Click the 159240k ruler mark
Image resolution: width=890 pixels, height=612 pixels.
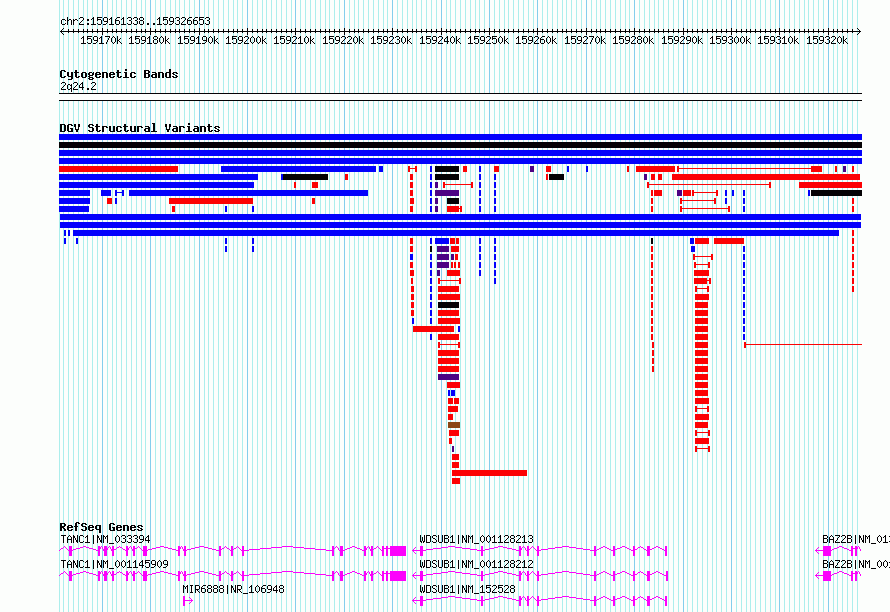tap(440, 40)
